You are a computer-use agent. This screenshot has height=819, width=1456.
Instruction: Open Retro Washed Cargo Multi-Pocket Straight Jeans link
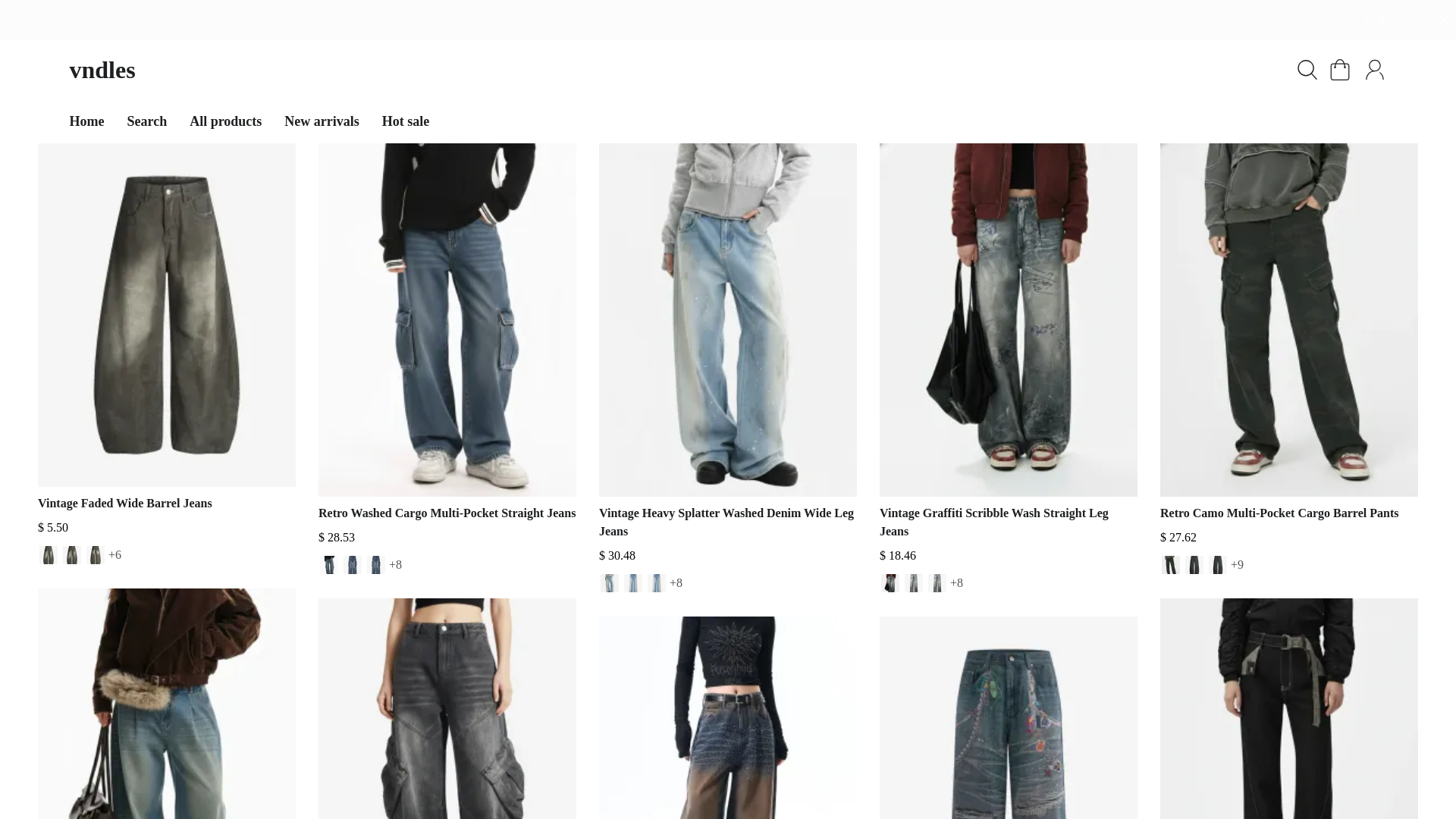447,513
